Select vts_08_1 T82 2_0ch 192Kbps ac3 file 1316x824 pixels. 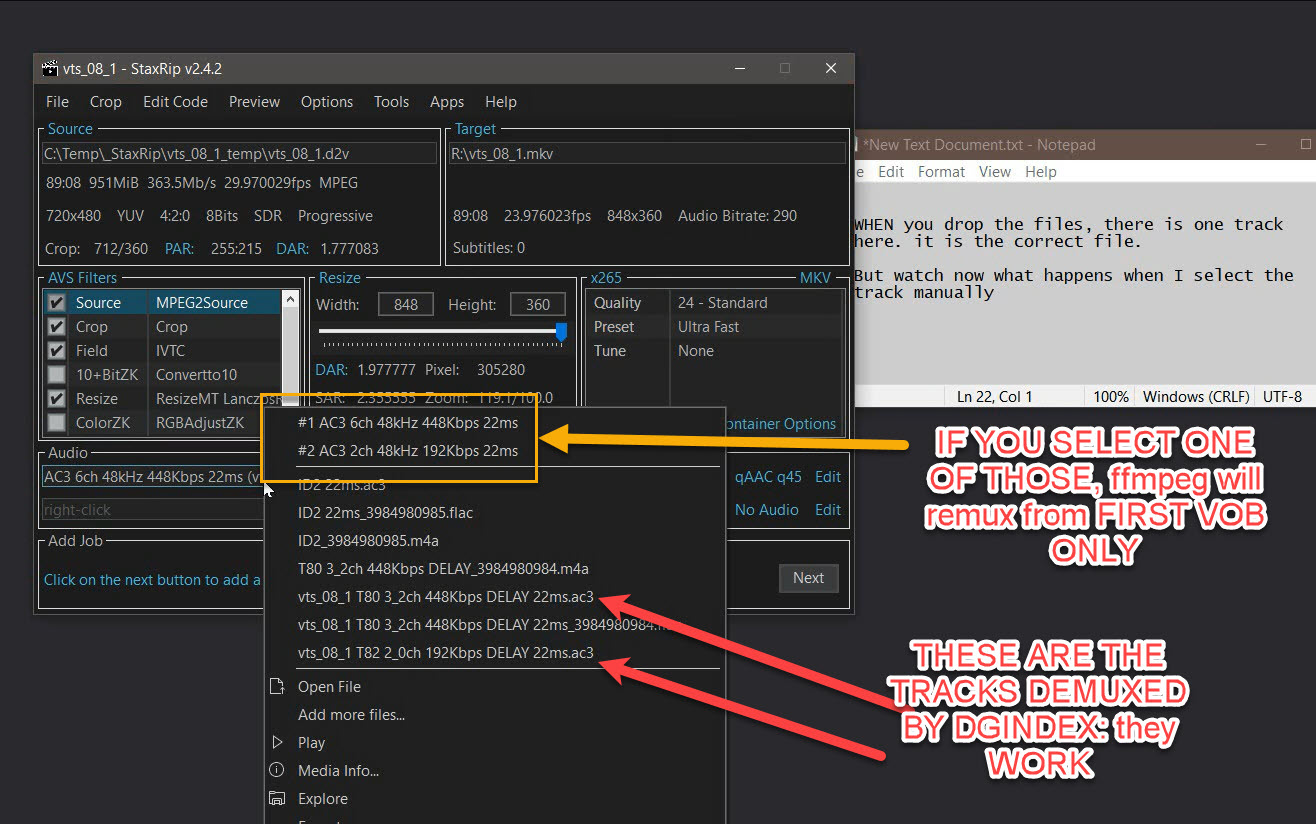445,653
